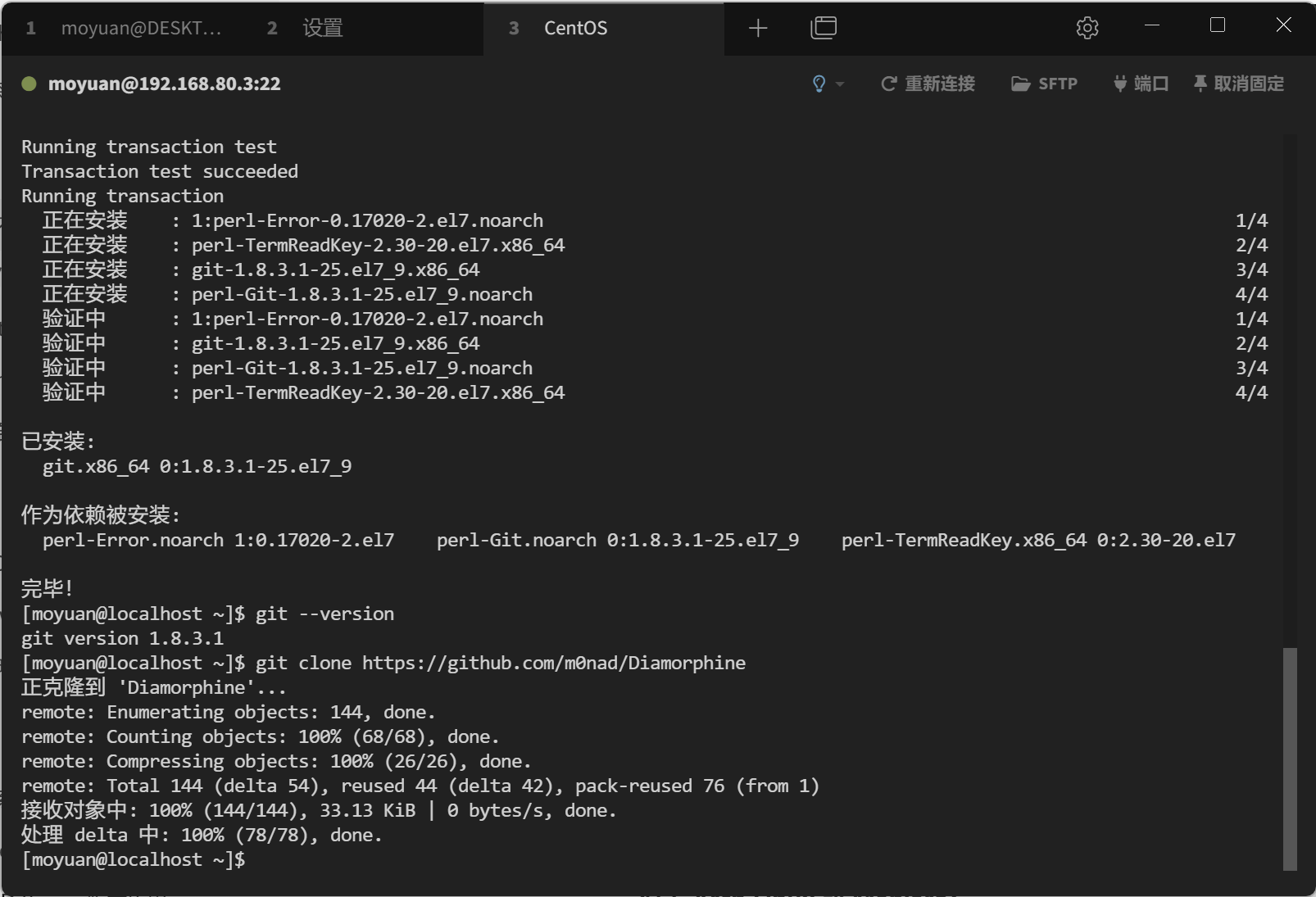The width and height of the screenshot is (1316, 897).
Task: Open new tab with plus icon
Action: [758, 29]
